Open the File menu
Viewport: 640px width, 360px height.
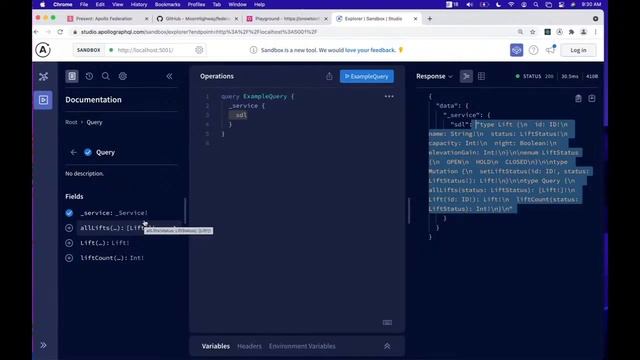point(84,4)
